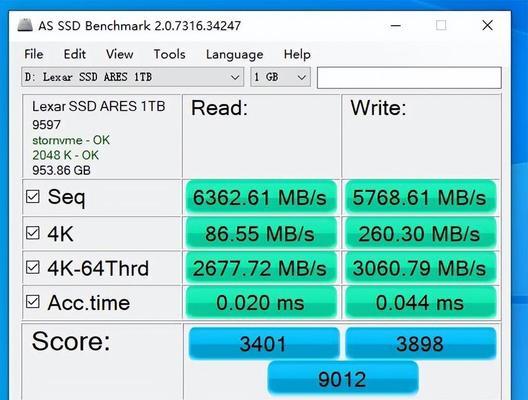This screenshot has width=528, height=400.
Task: Click the Seq write result 5768.61 MB/s
Action: point(421,197)
